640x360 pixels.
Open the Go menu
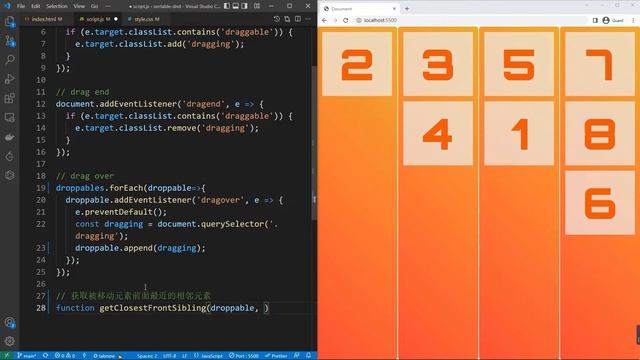pyautogui.click(x=94, y=6)
